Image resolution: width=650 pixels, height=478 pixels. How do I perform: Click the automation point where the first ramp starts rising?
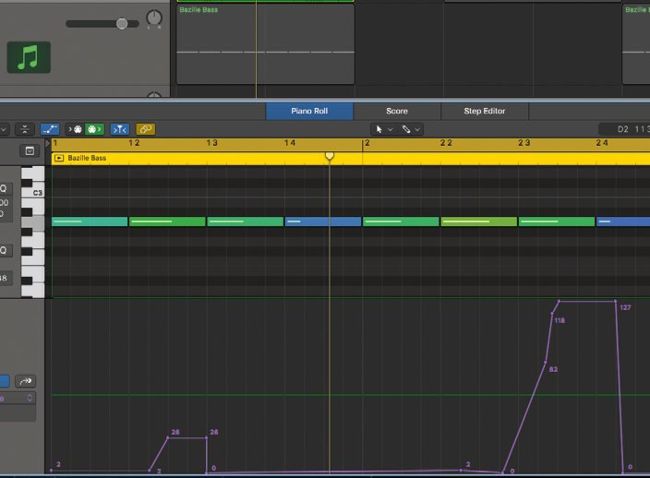[x=149, y=471]
